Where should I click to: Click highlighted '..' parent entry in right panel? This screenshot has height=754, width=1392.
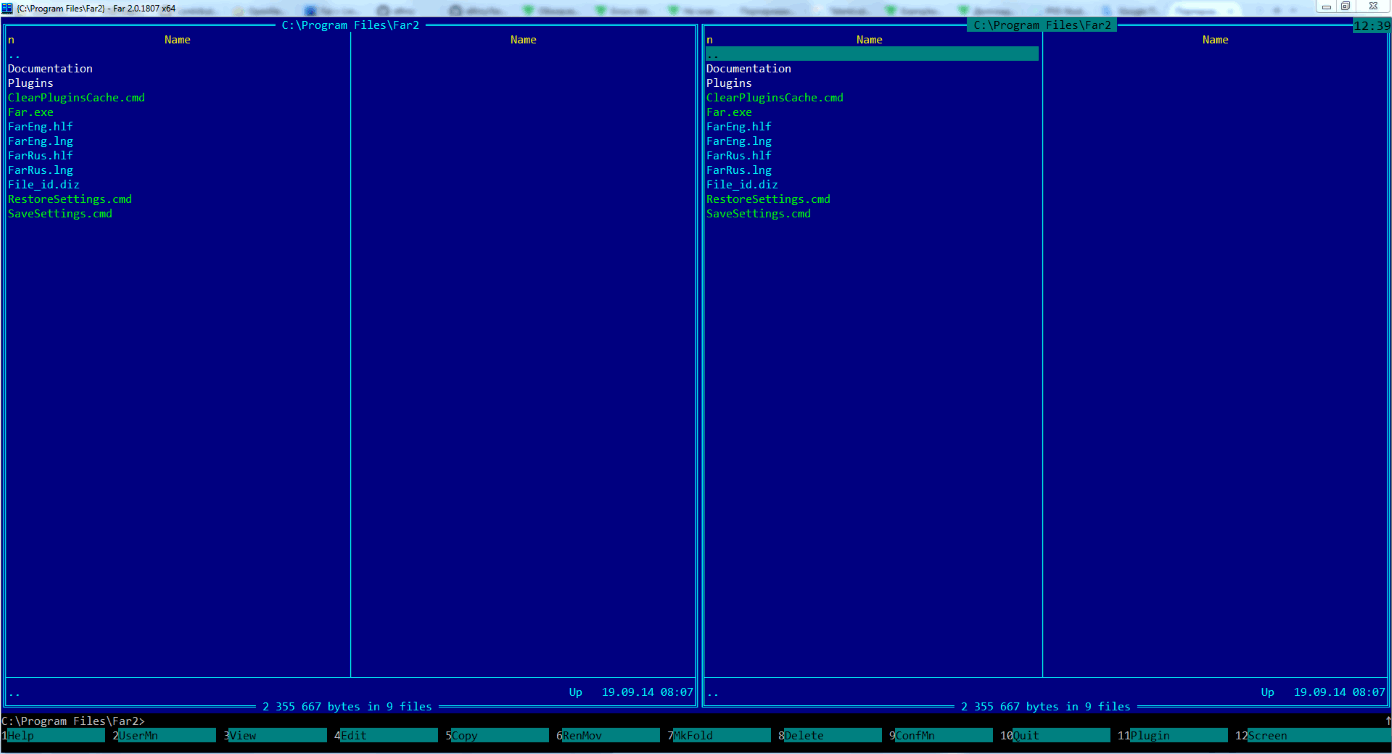(872, 54)
